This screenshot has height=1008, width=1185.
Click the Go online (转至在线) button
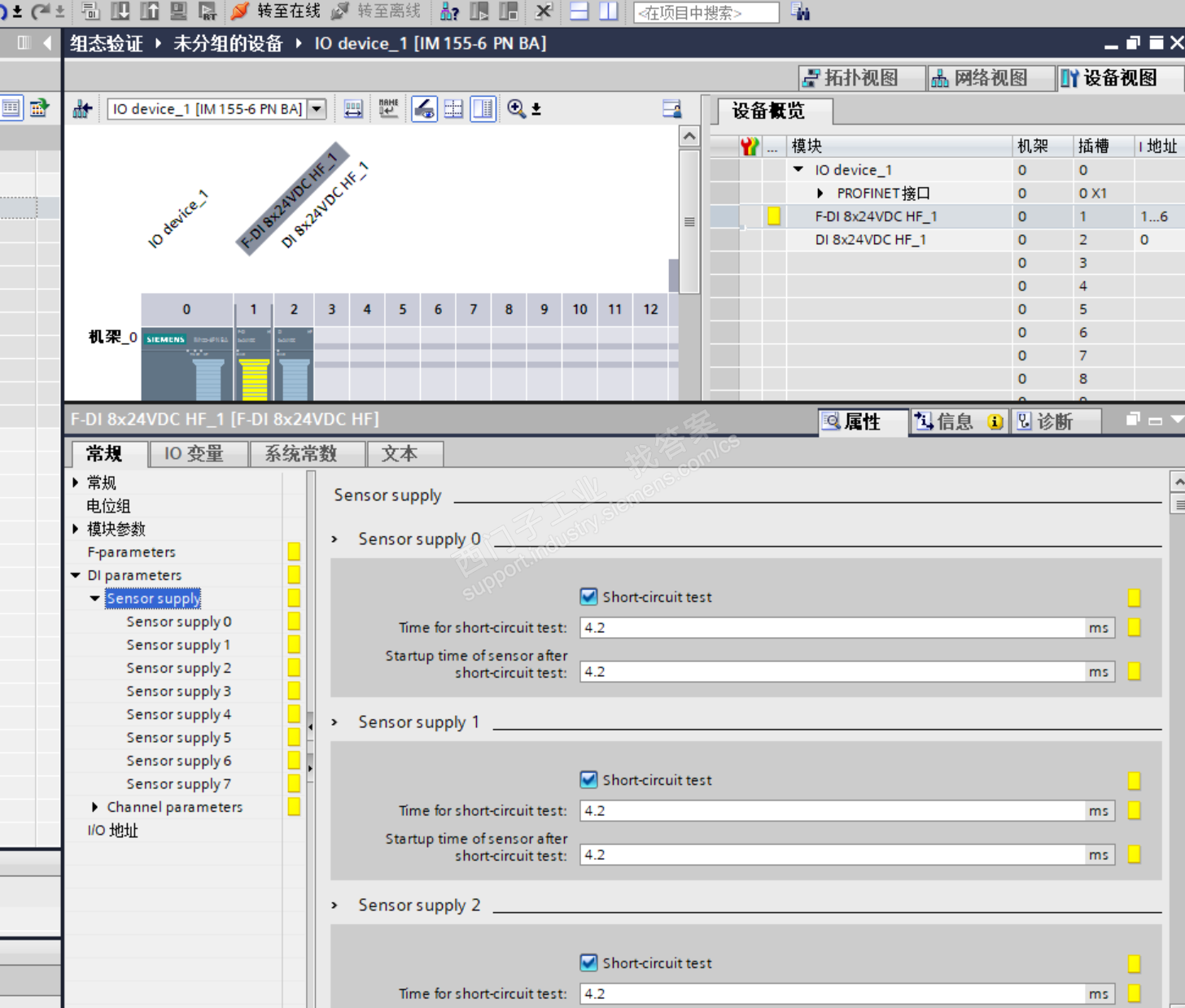(x=275, y=11)
